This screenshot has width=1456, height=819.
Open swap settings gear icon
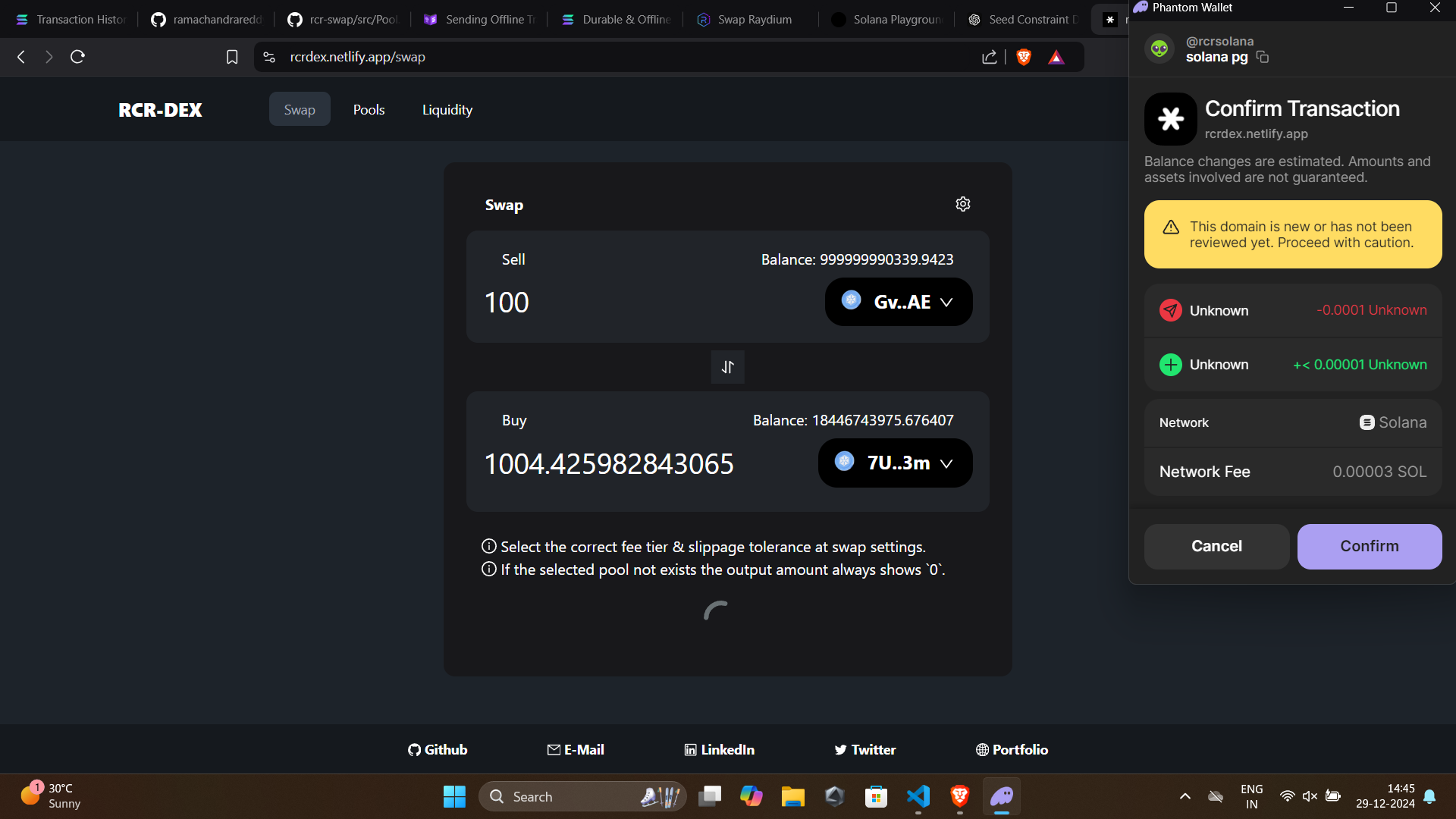(x=962, y=204)
